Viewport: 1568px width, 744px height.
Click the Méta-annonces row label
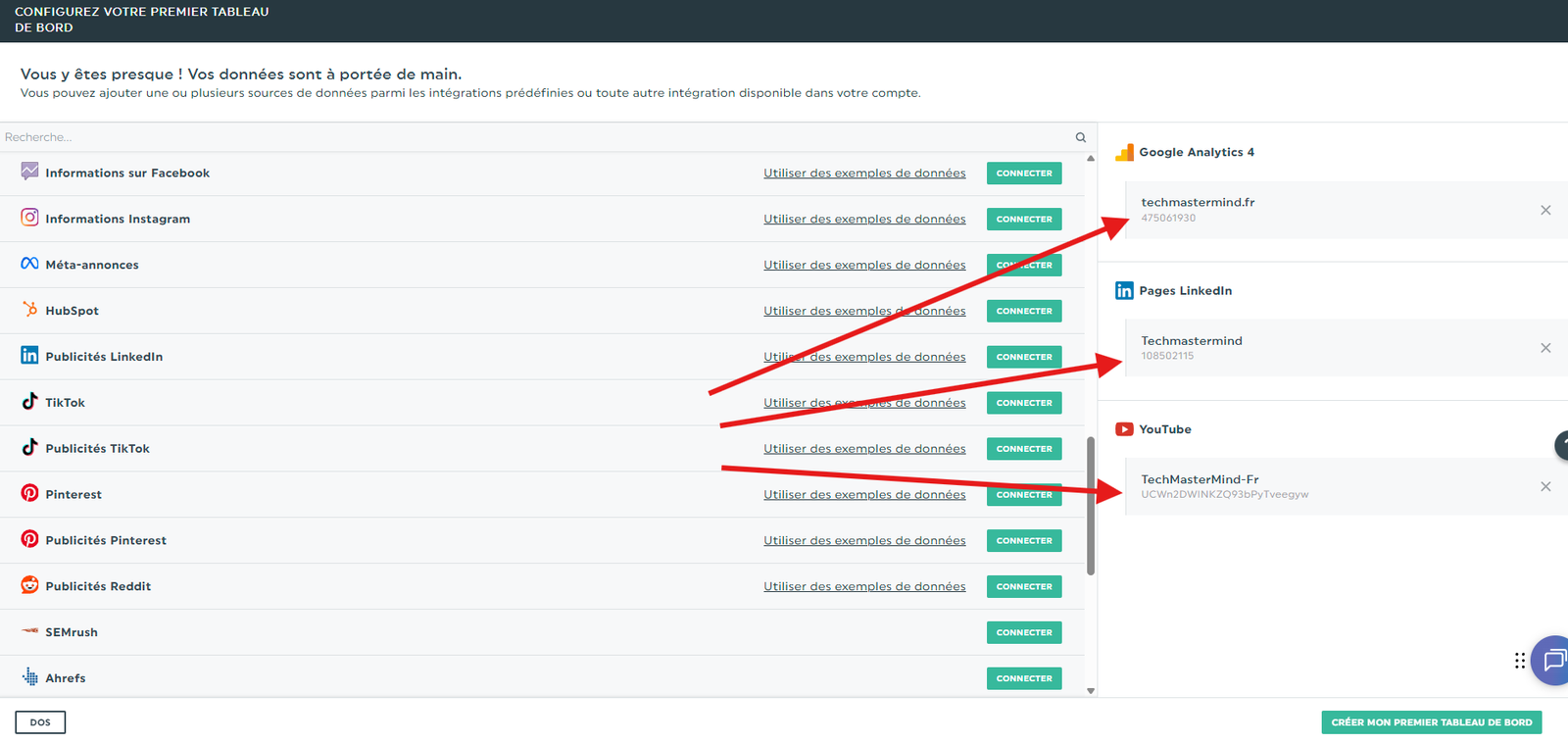pyautogui.click(x=92, y=265)
